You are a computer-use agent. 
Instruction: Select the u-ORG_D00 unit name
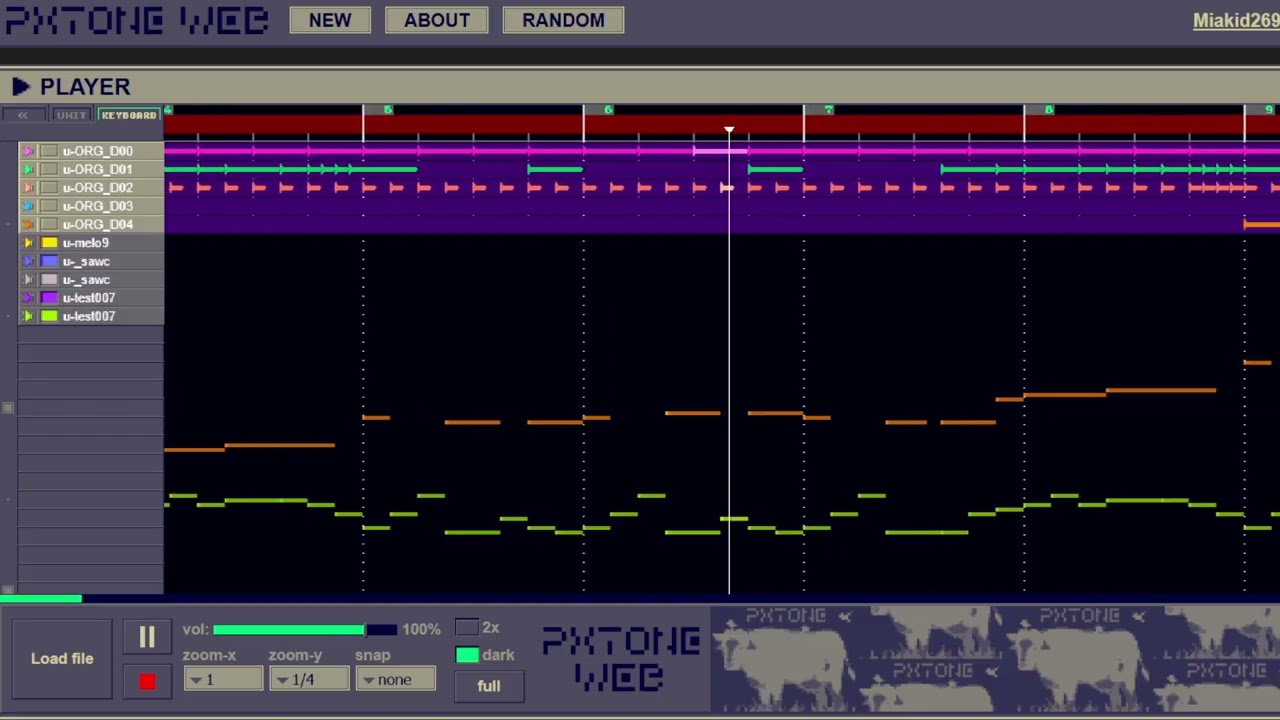click(x=97, y=151)
